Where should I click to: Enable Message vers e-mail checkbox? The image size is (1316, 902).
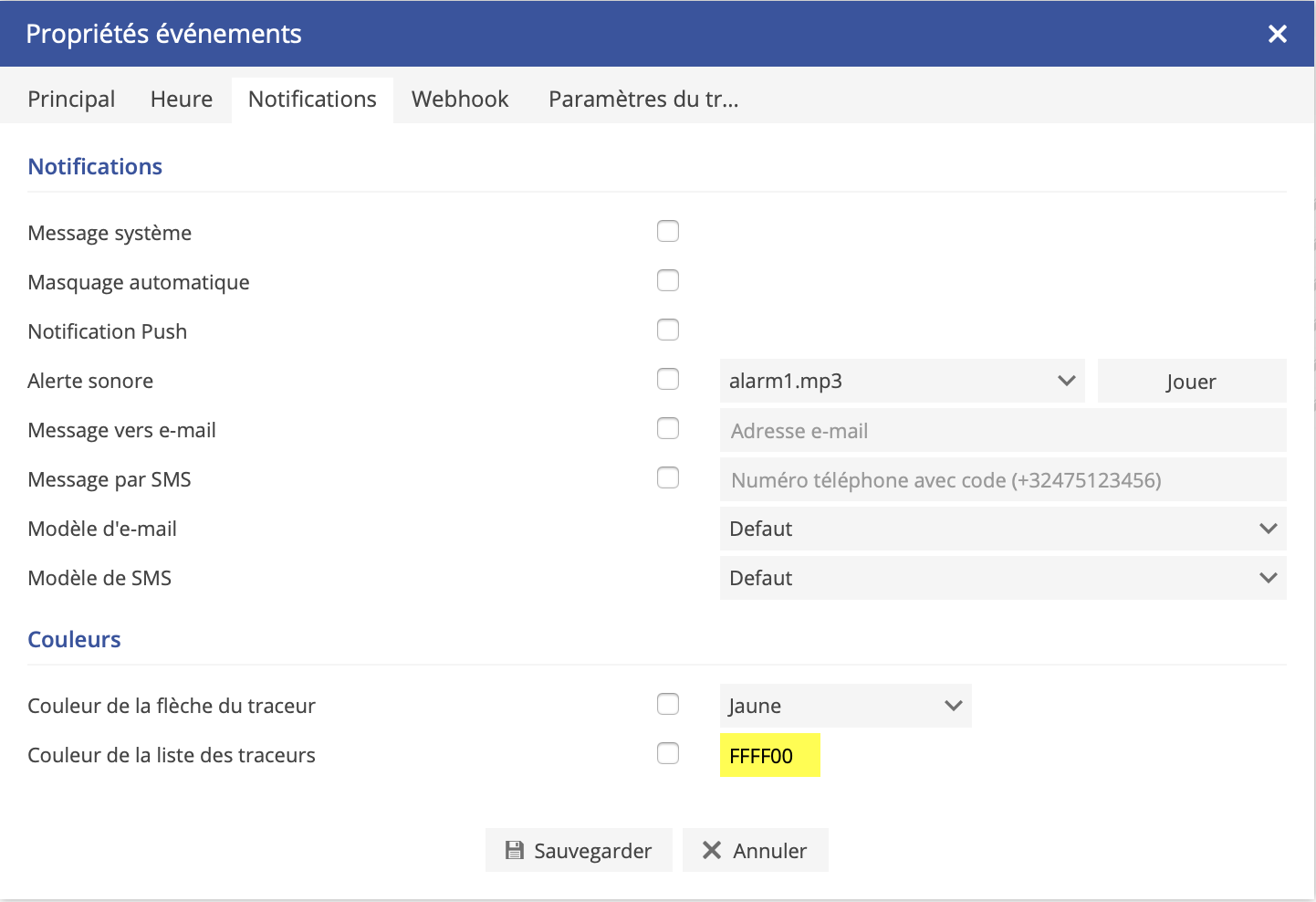(x=668, y=428)
